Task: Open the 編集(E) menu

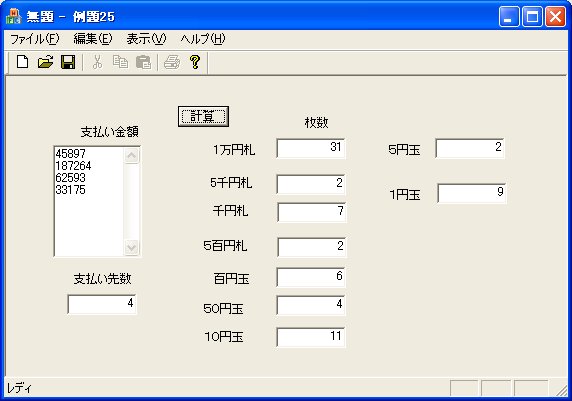Action: pos(93,39)
